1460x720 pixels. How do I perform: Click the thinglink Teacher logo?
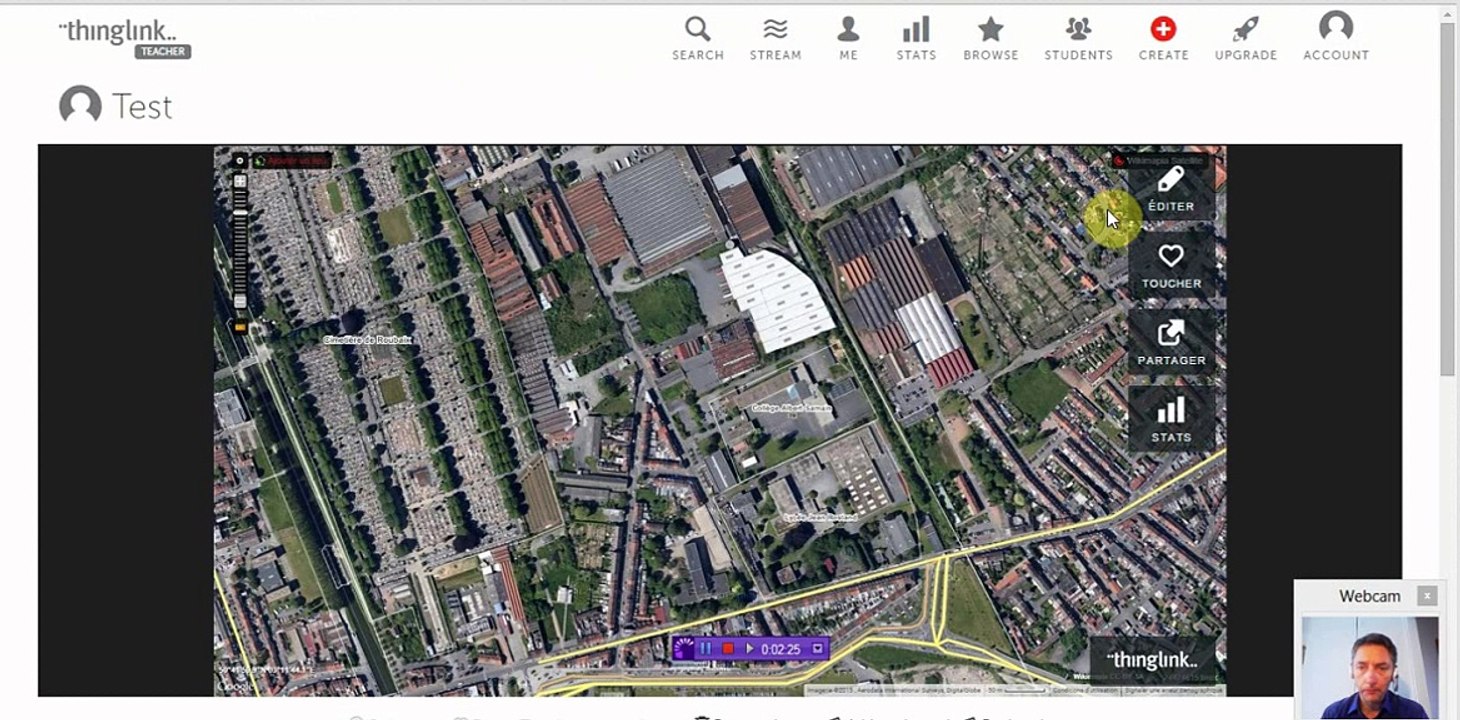125,37
